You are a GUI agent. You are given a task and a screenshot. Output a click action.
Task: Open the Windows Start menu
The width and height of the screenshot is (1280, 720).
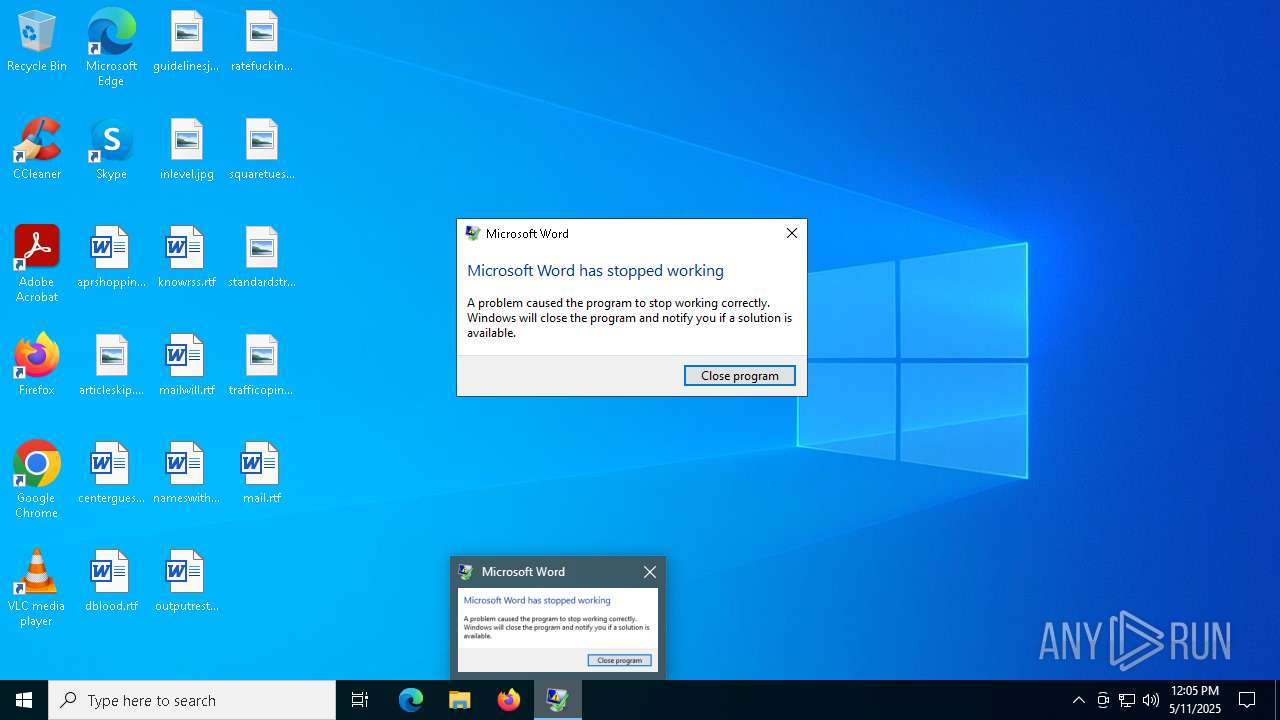(24, 700)
